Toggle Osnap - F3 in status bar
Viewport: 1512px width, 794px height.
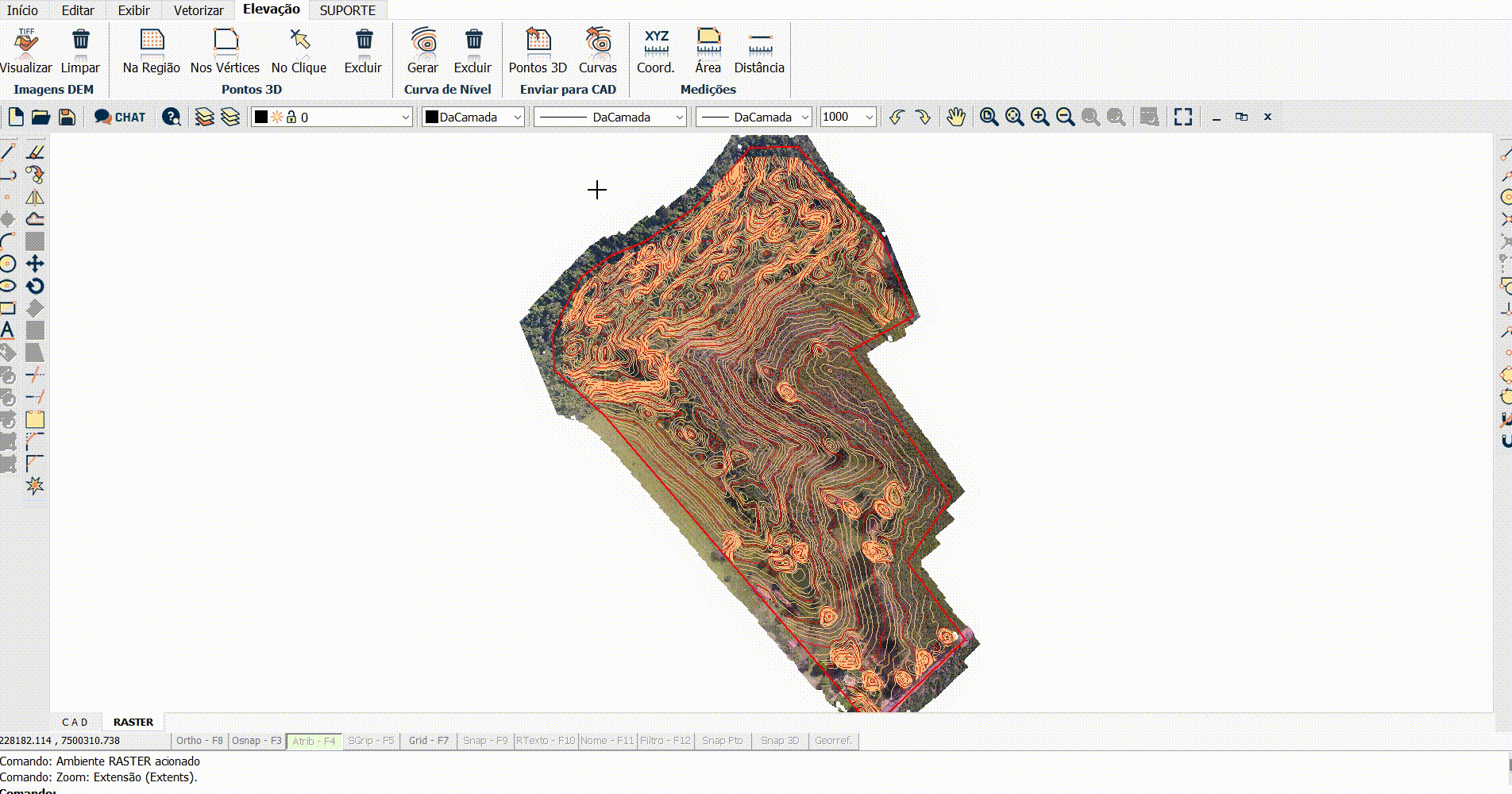pyautogui.click(x=256, y=741)
